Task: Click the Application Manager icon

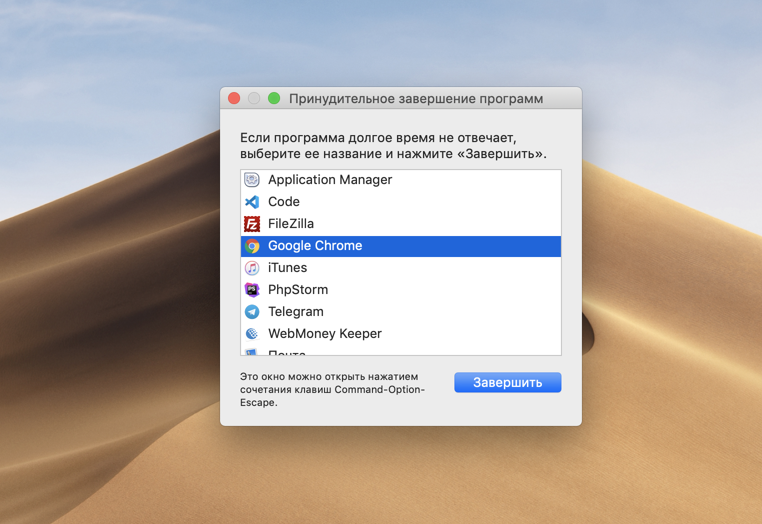Action: tap(252, 180)
